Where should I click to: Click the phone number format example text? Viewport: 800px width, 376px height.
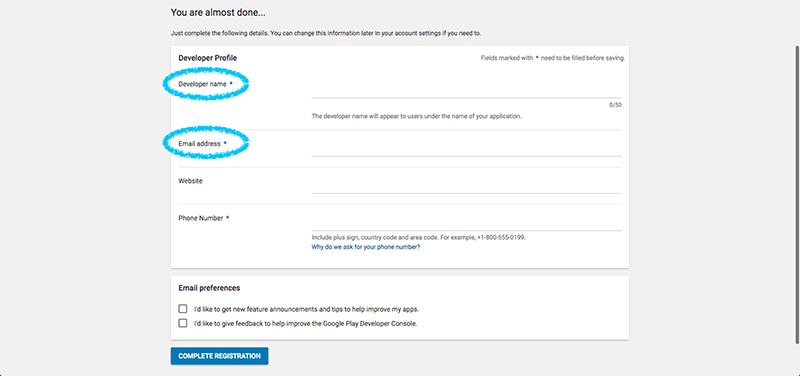coord(419,238)
